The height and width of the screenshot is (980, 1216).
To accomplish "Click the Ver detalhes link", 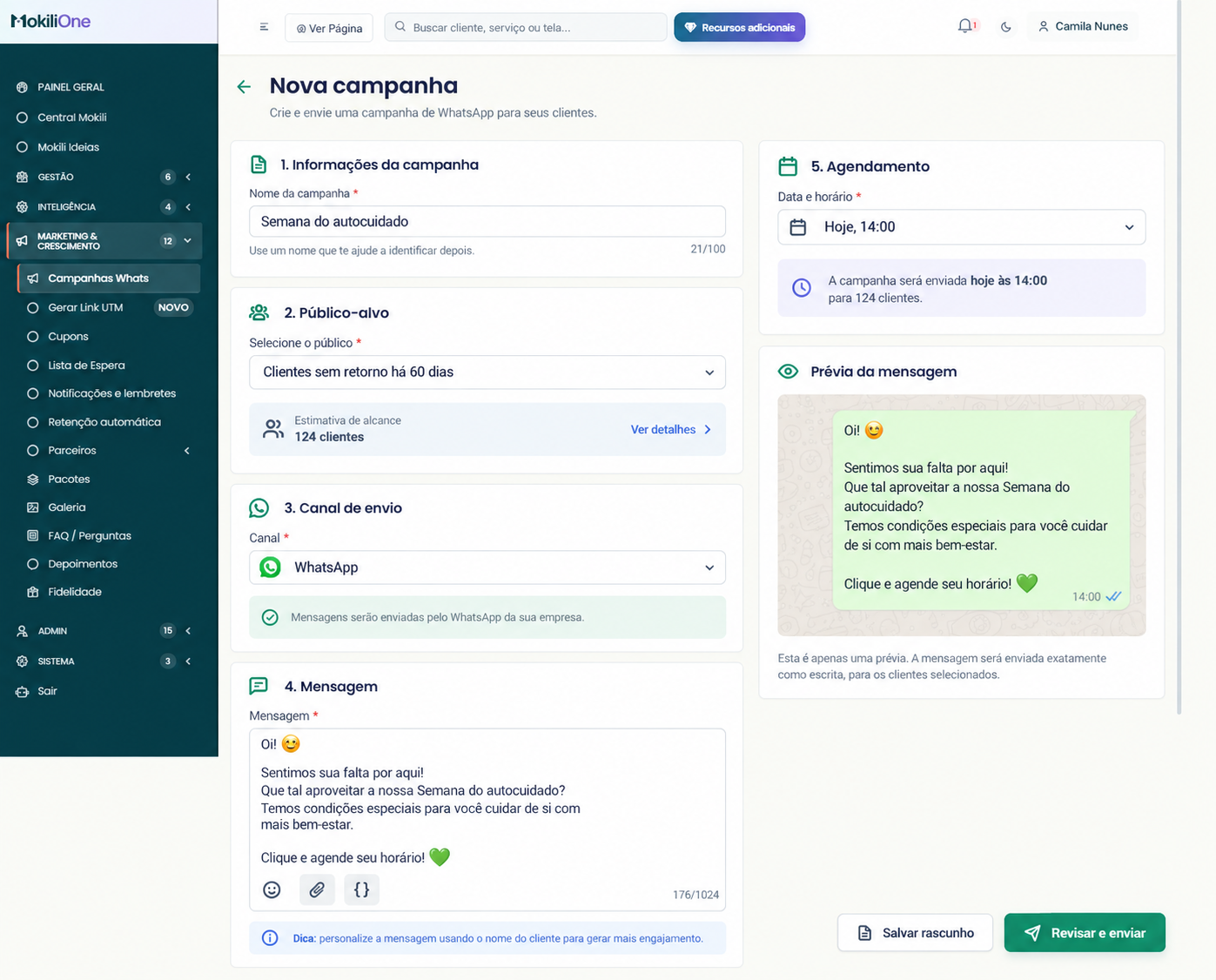I will 671,430.
